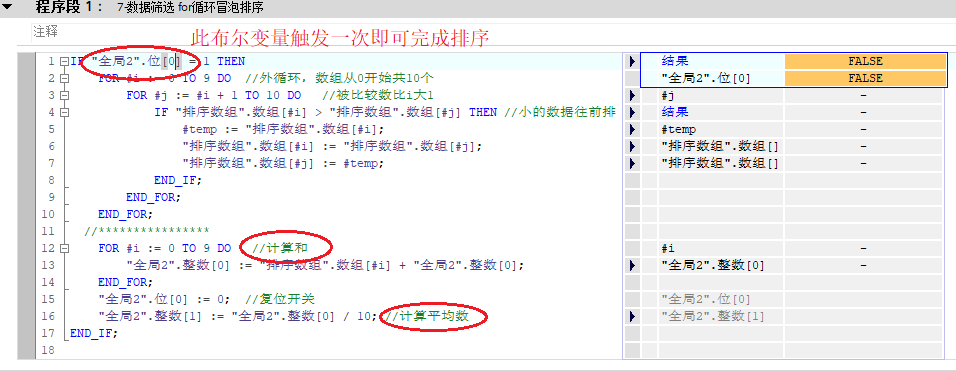Click the arrow icon beside the second 结果 watch row
The height and width of the screenshot is (371, 956).
click(x=632, y=113)
